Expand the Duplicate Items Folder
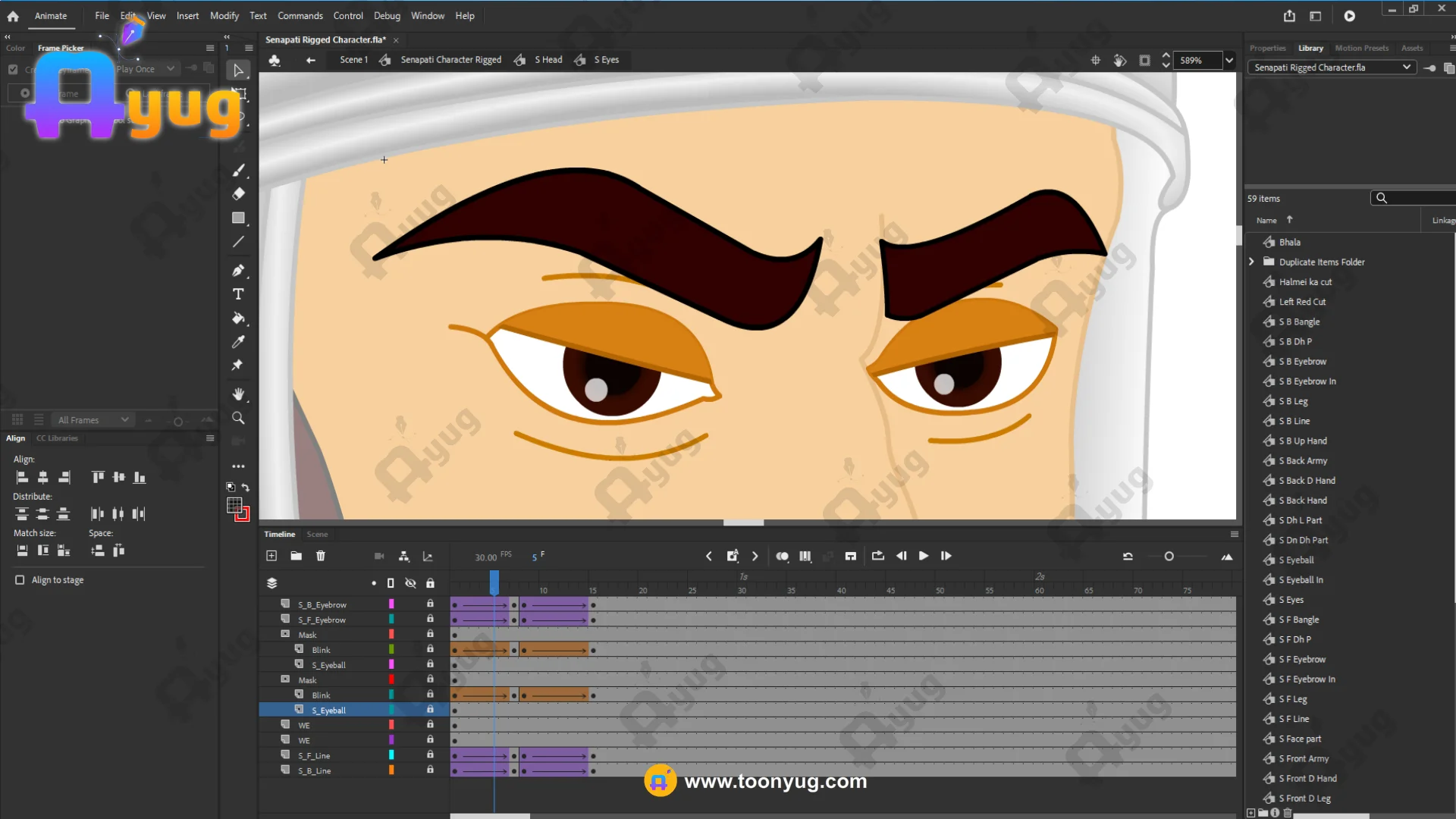 (1252, 262)
